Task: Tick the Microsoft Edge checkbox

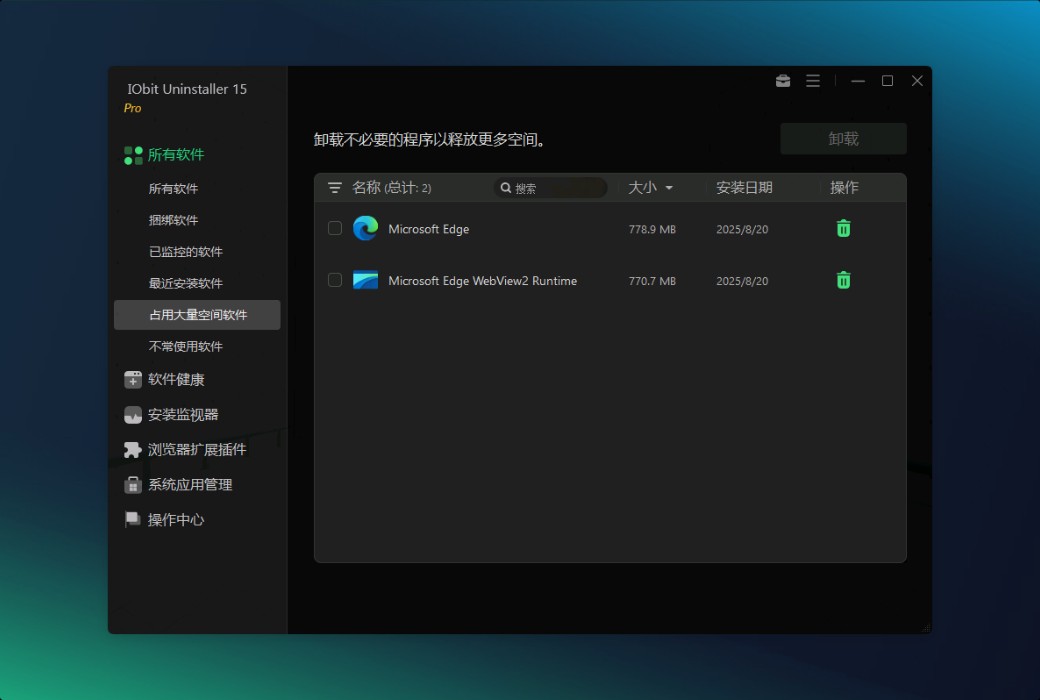Action: pos(335,228)
